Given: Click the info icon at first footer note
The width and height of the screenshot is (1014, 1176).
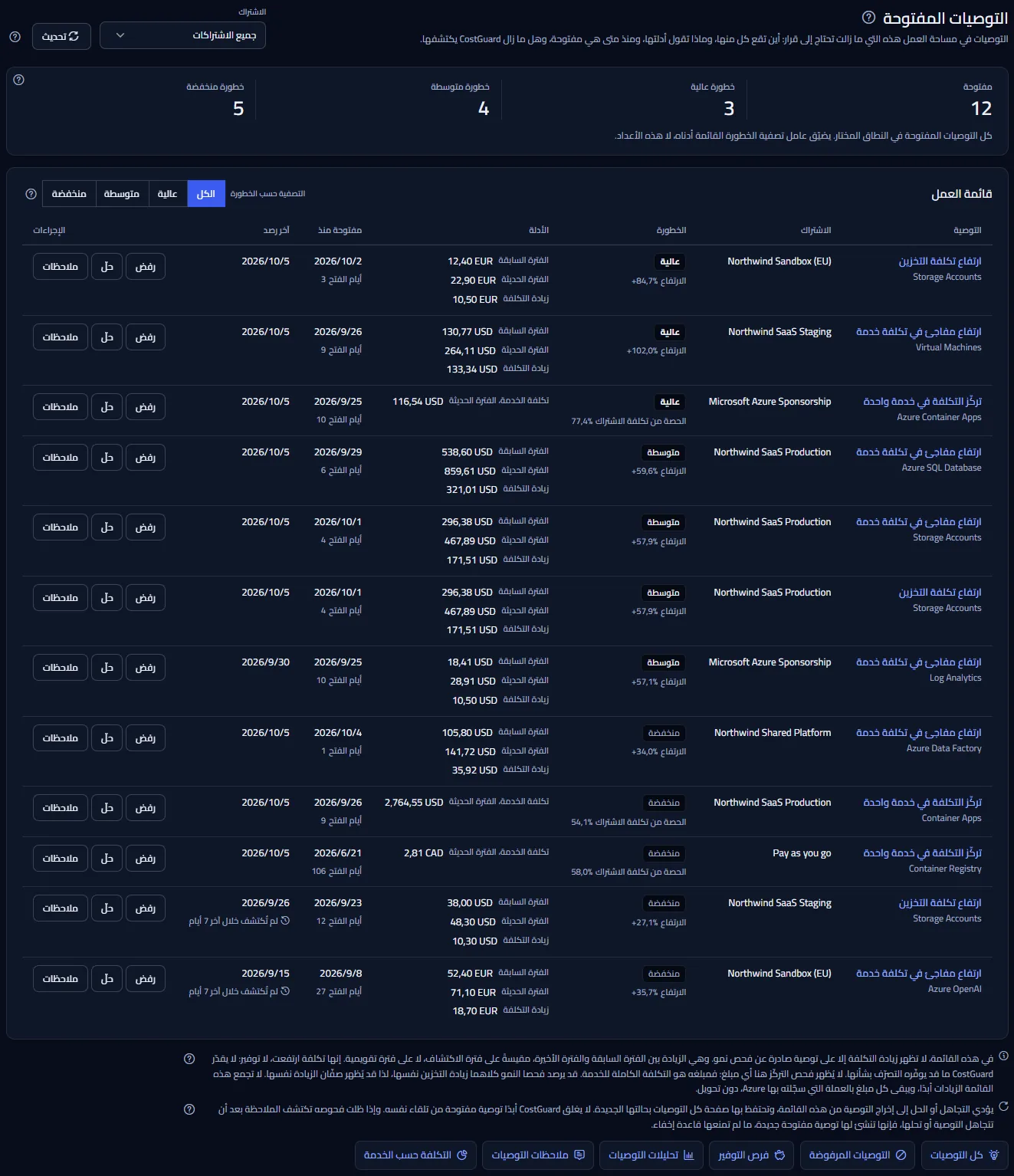Looking at the screenshot, I should pyautogui.click(x=1003, y=1056).
